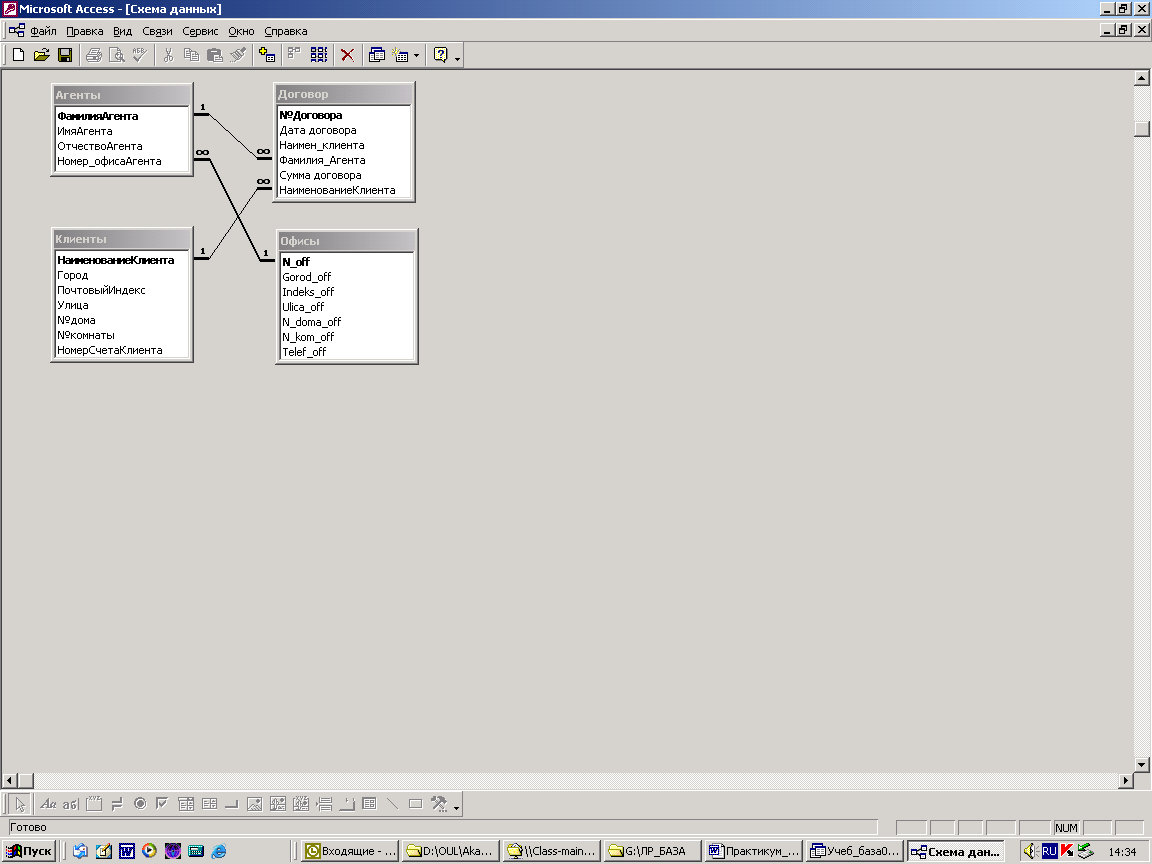Select the Page Break tool

point(324,804)
